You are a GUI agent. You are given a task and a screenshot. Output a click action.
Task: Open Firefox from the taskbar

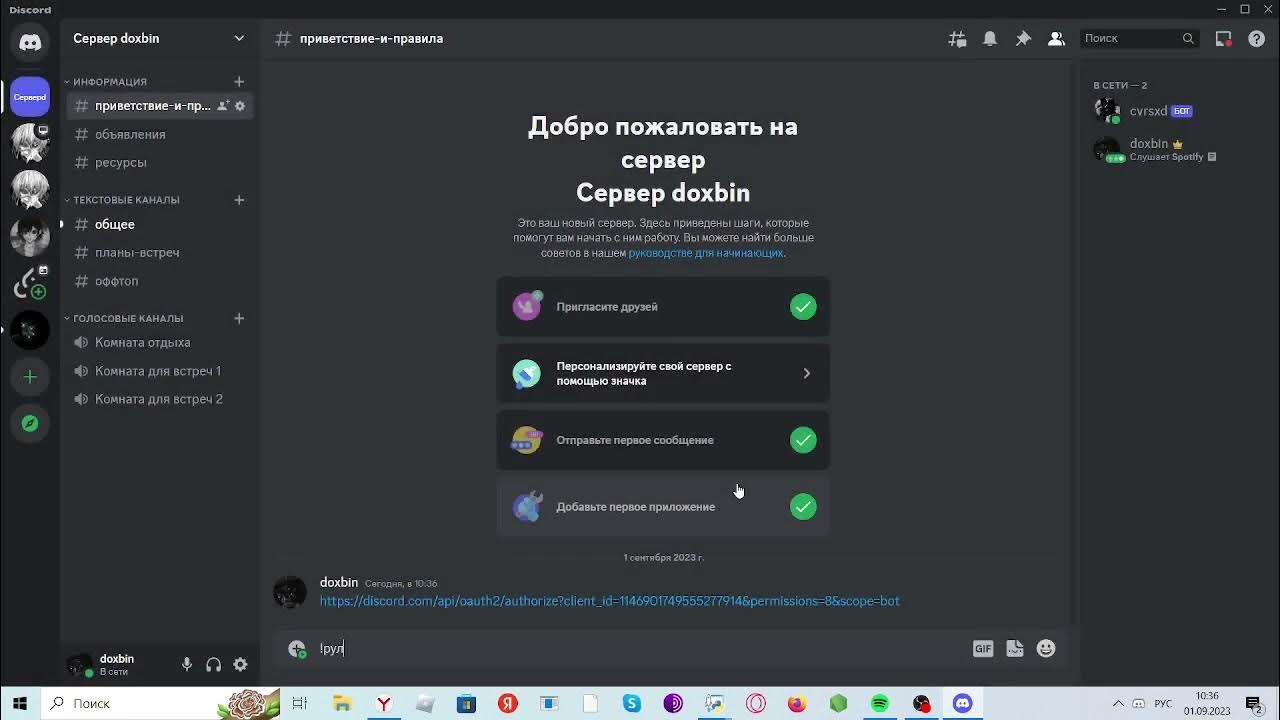tap(797, 703)
